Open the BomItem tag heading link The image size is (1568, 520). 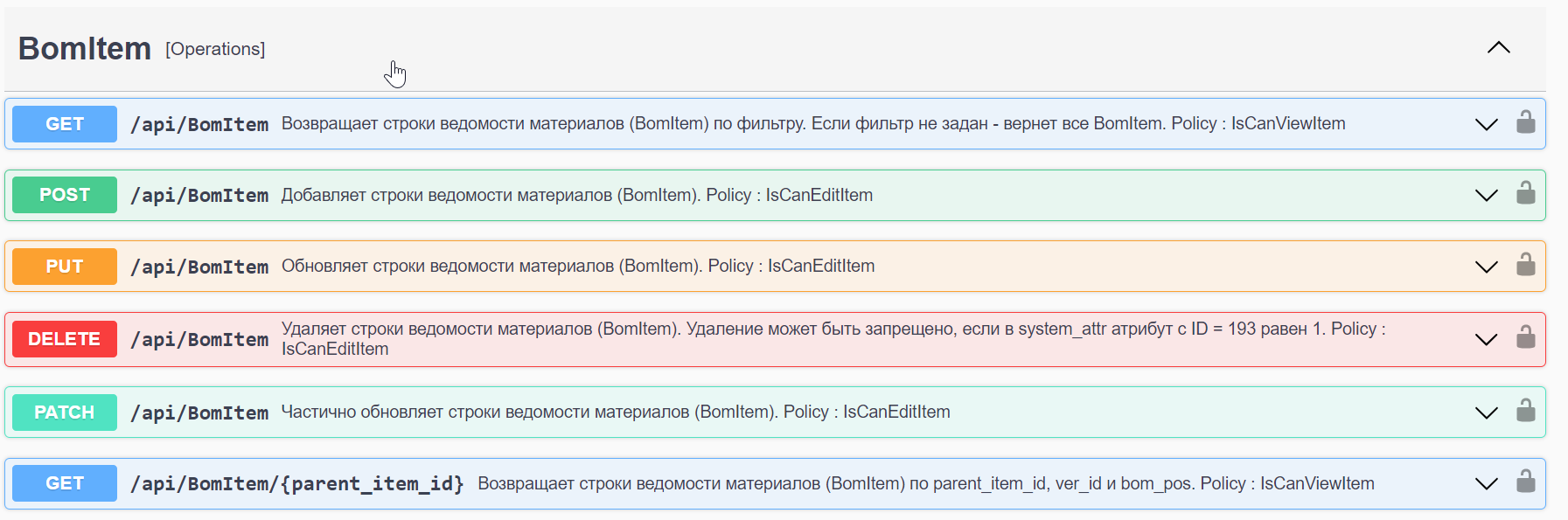click(x=85, y=49)
